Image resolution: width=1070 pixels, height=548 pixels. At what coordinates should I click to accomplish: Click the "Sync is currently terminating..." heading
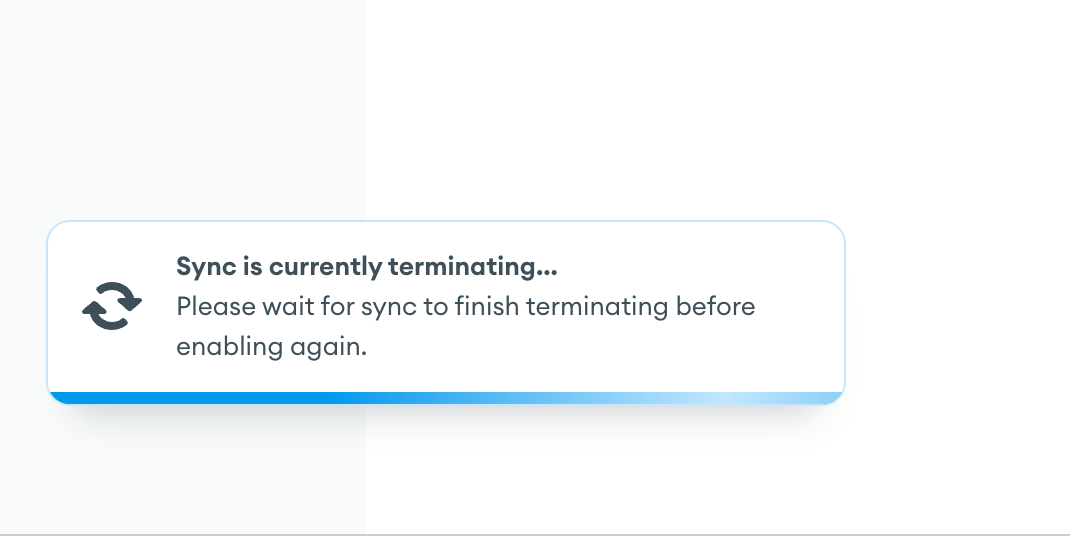(366, 267)
